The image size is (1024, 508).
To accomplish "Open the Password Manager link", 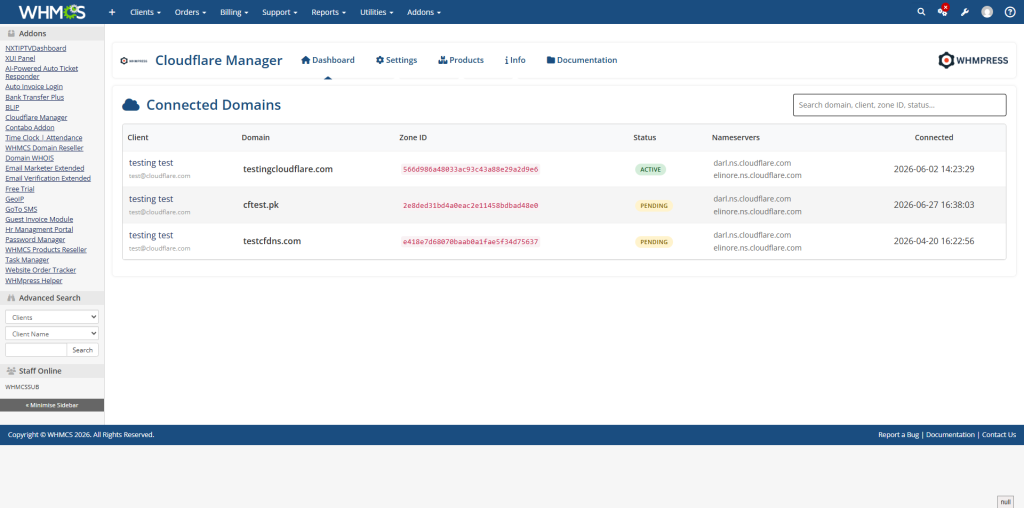I will (x=35, y=240).
